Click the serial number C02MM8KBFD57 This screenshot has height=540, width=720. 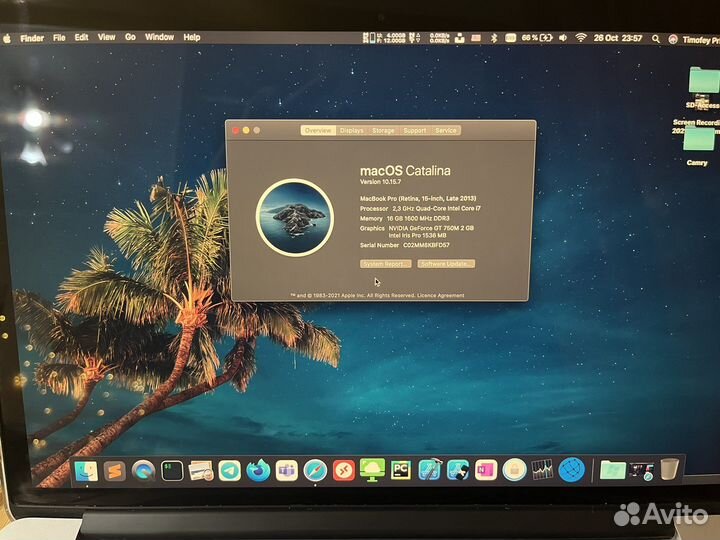point(426,245)
